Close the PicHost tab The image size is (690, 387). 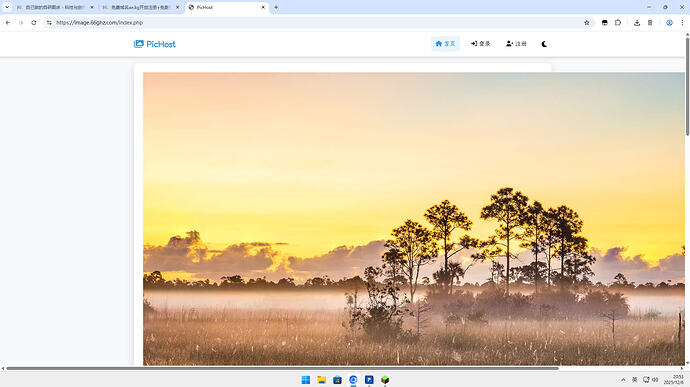263,7
